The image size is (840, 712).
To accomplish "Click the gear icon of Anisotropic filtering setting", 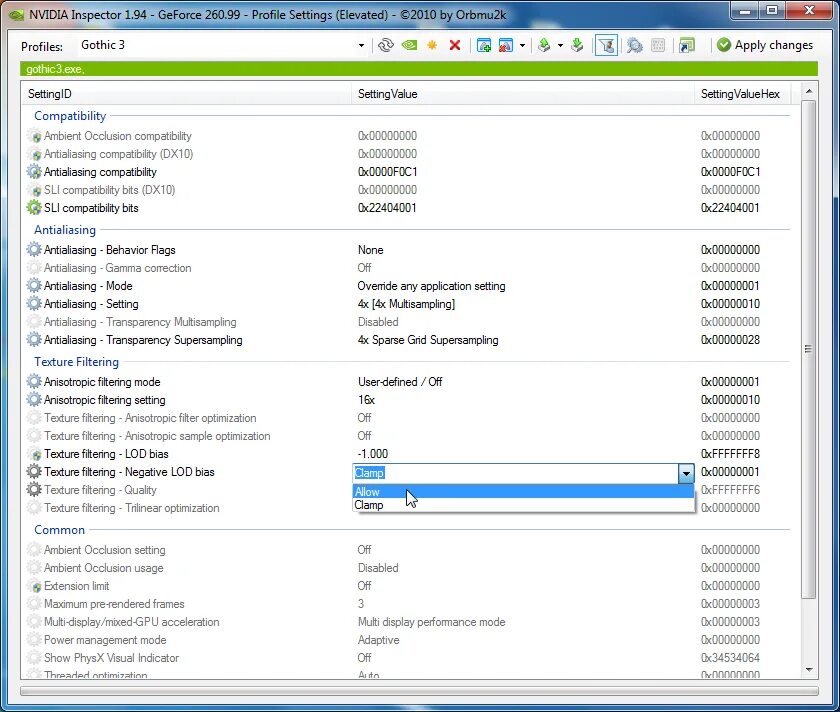I will tap(34, 400).
